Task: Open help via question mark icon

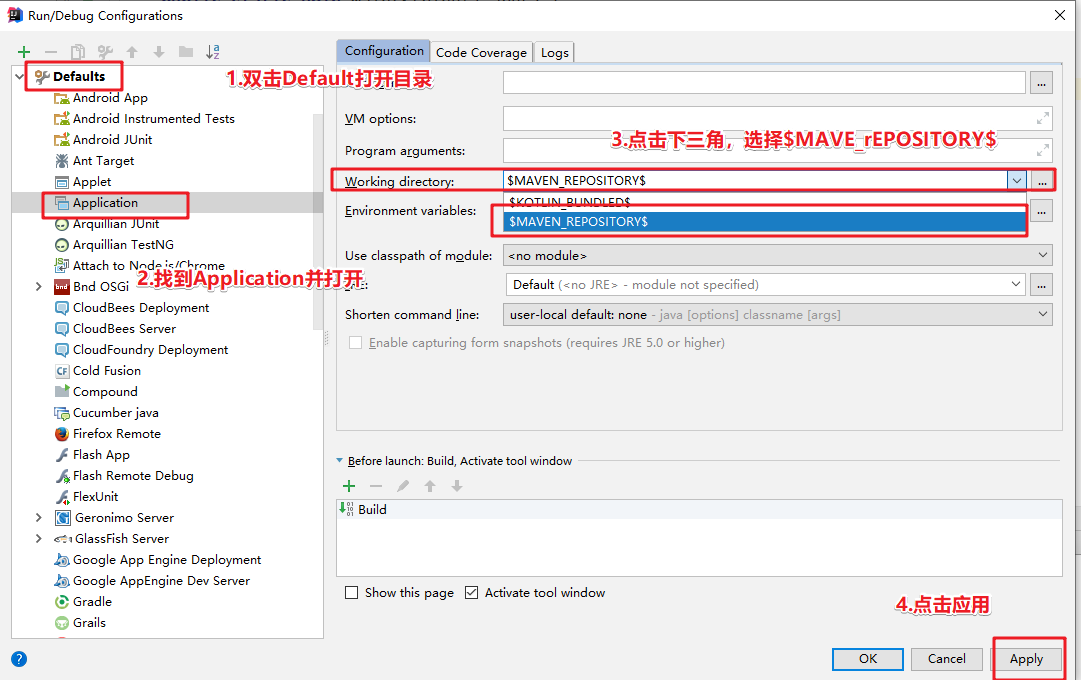Action: (x=18, y=659)
